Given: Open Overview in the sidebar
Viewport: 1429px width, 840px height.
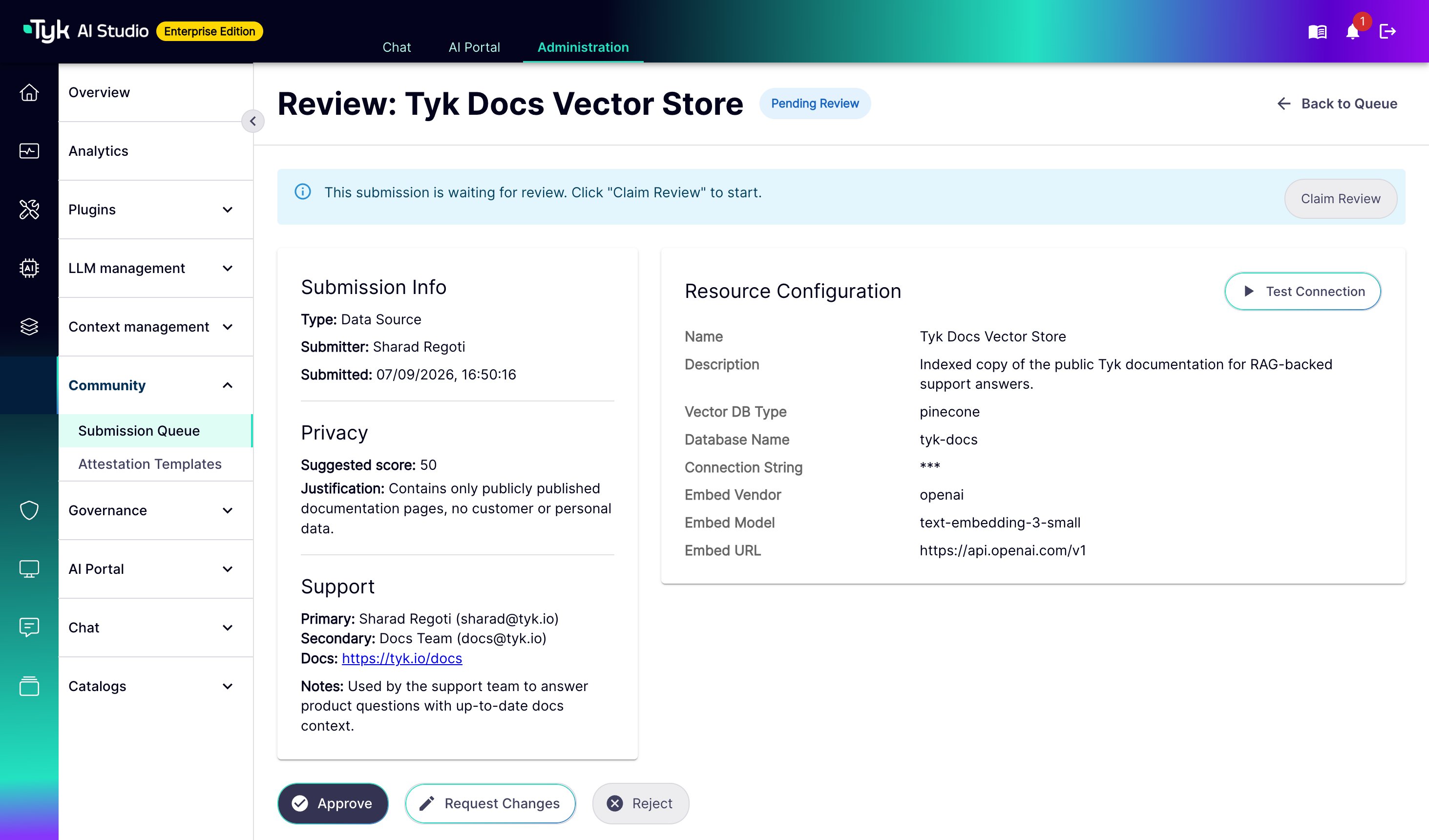Looking at the screenshot, I should [x=156, y=92].
